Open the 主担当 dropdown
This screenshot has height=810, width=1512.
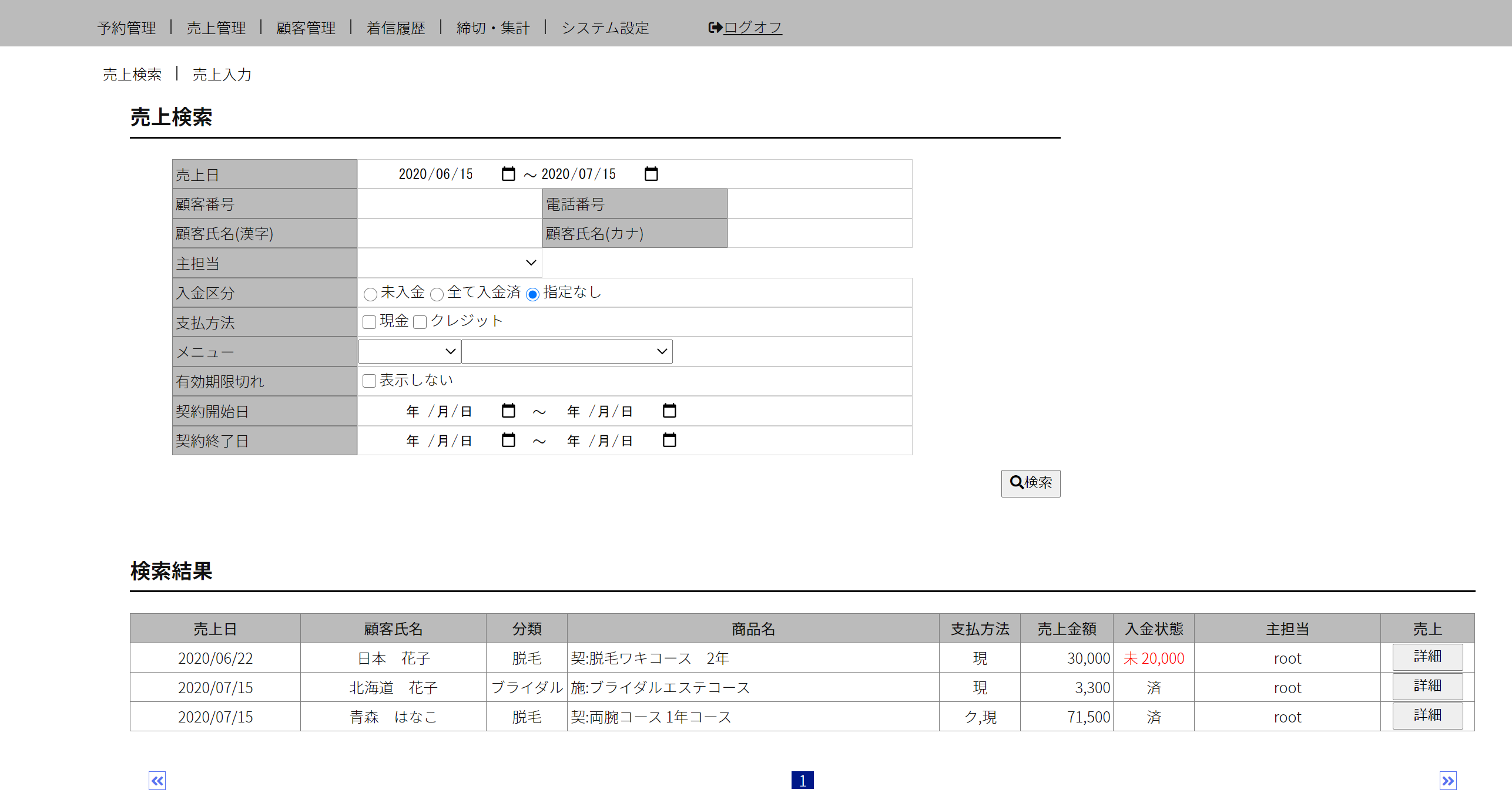(450, 263)
